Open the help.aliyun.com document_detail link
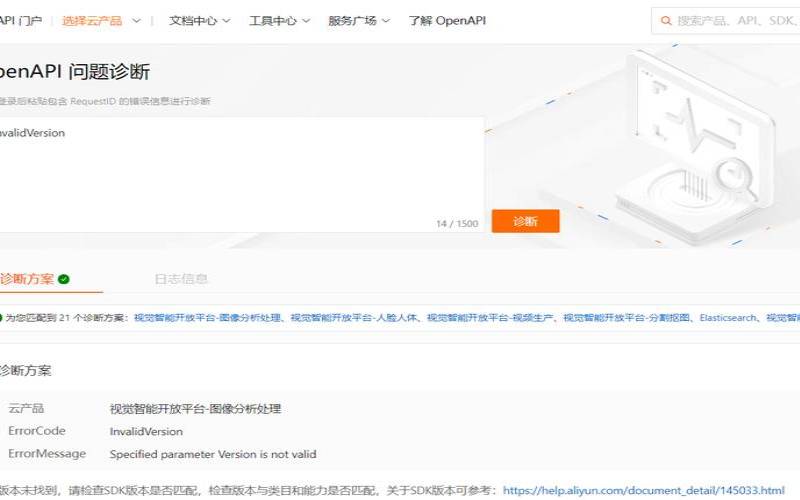 point(643,490)
